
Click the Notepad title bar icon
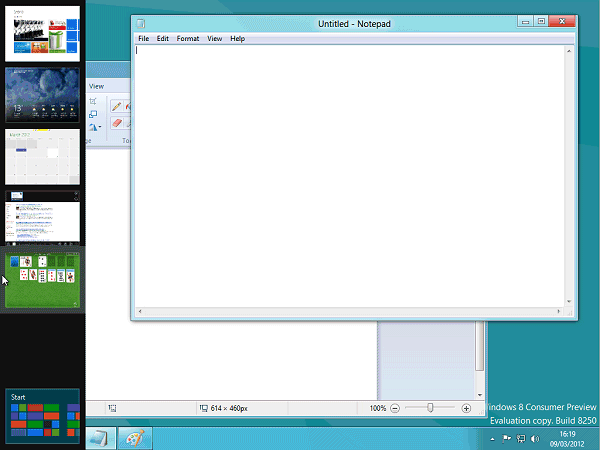pos(141,24)
